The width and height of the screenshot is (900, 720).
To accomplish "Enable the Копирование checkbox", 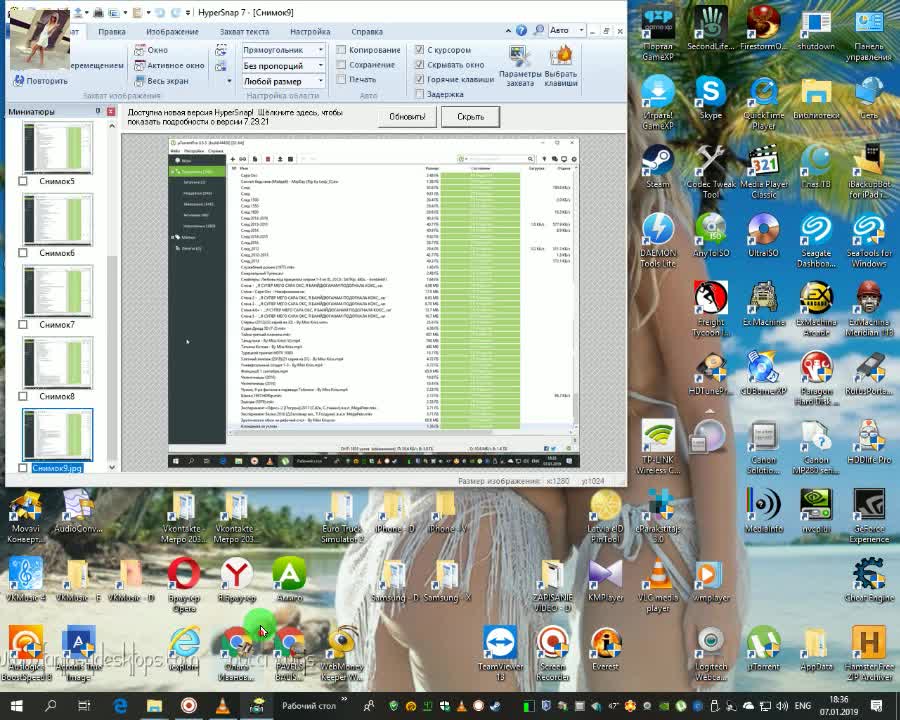I will (x=342, y=50).
